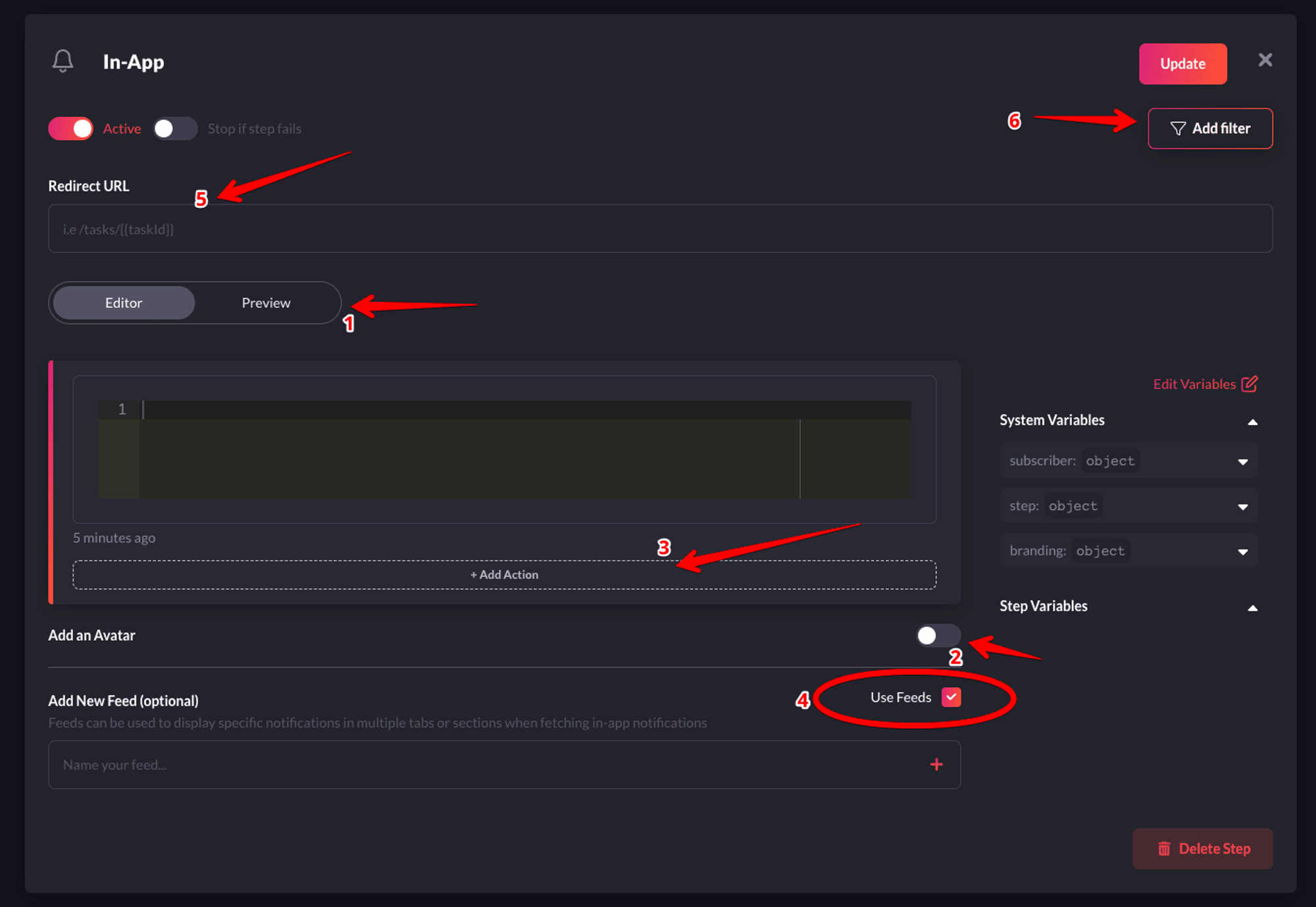Screen dimensions: 1316x907
Task: Click the Edit Variables pencil icon
Action: tap(1249, 384)
